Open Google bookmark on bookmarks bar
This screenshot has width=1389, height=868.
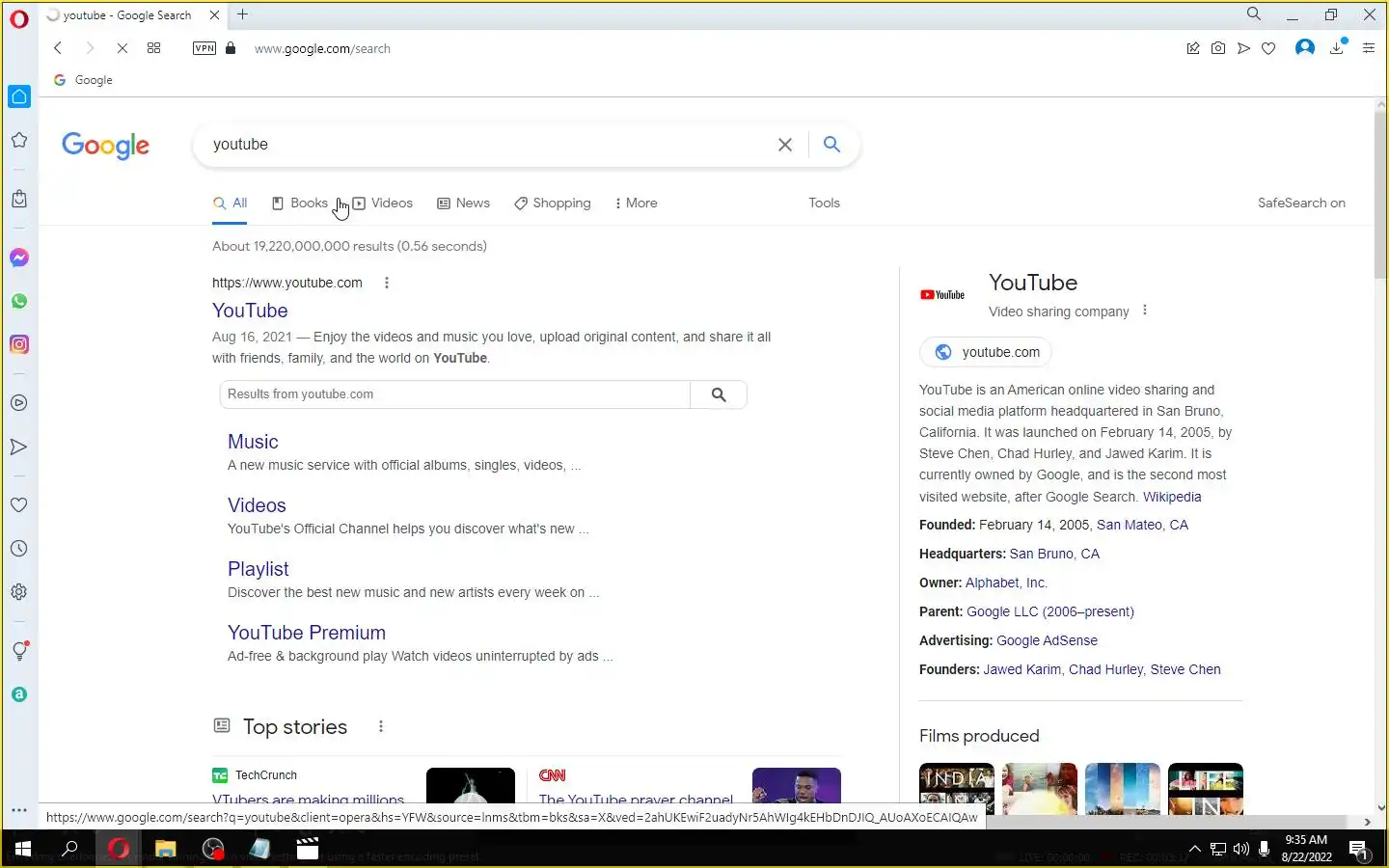(83, 80)
